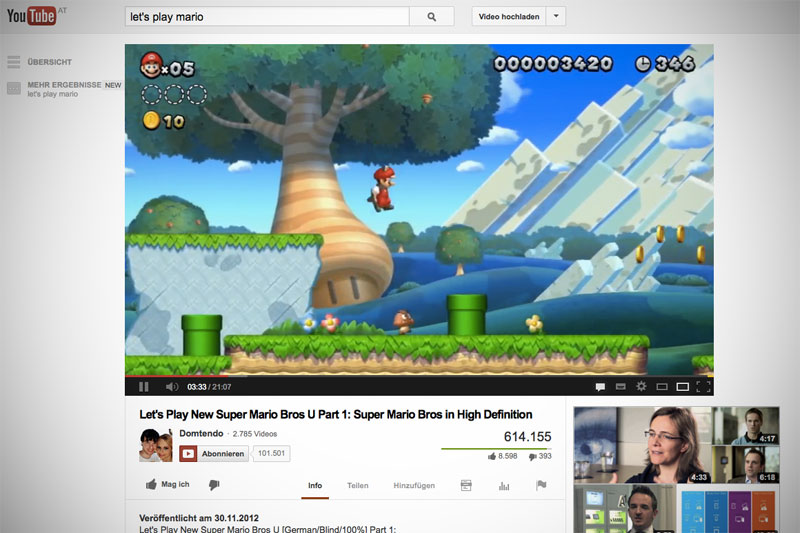Open the related video thumbnail lasting 4:17

[x=745, y=425]
